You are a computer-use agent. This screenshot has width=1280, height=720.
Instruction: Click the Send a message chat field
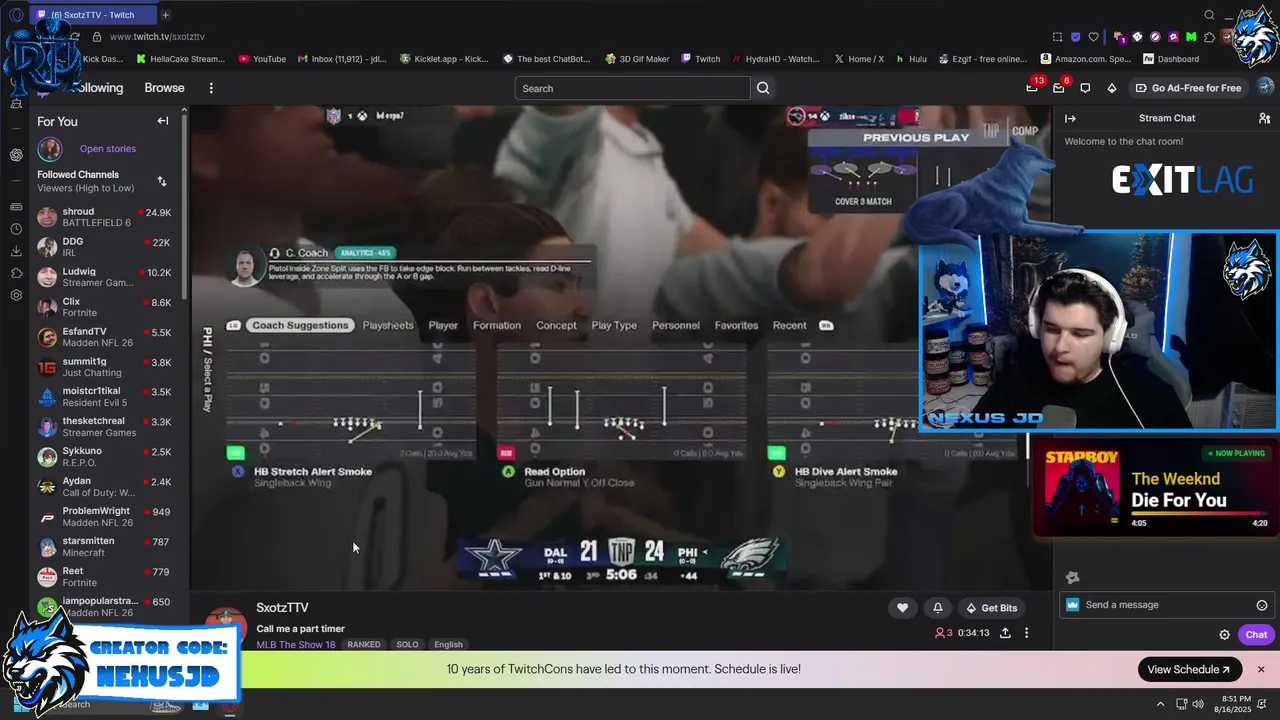[1166, 605]
